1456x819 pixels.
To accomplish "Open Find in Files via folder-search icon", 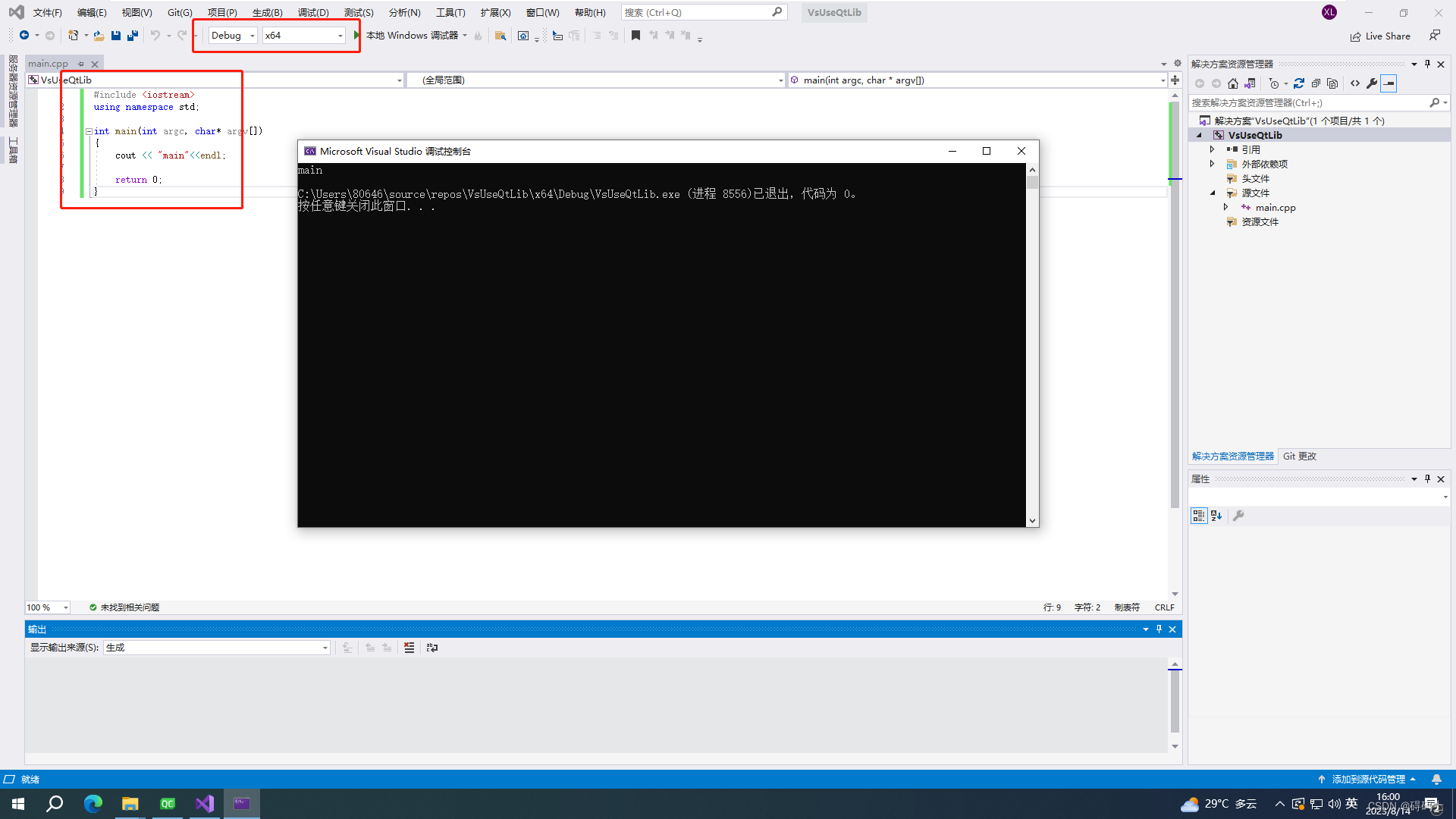I will click(x=500, y=35).
